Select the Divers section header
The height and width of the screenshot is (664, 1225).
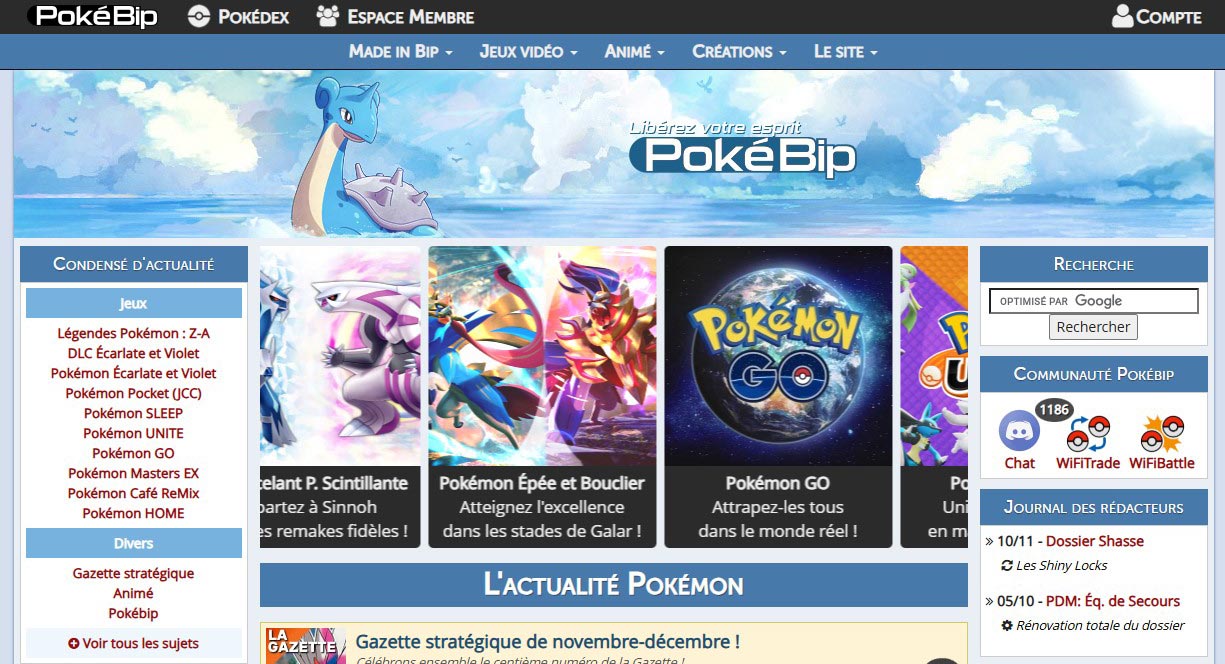tap(134, 543)
